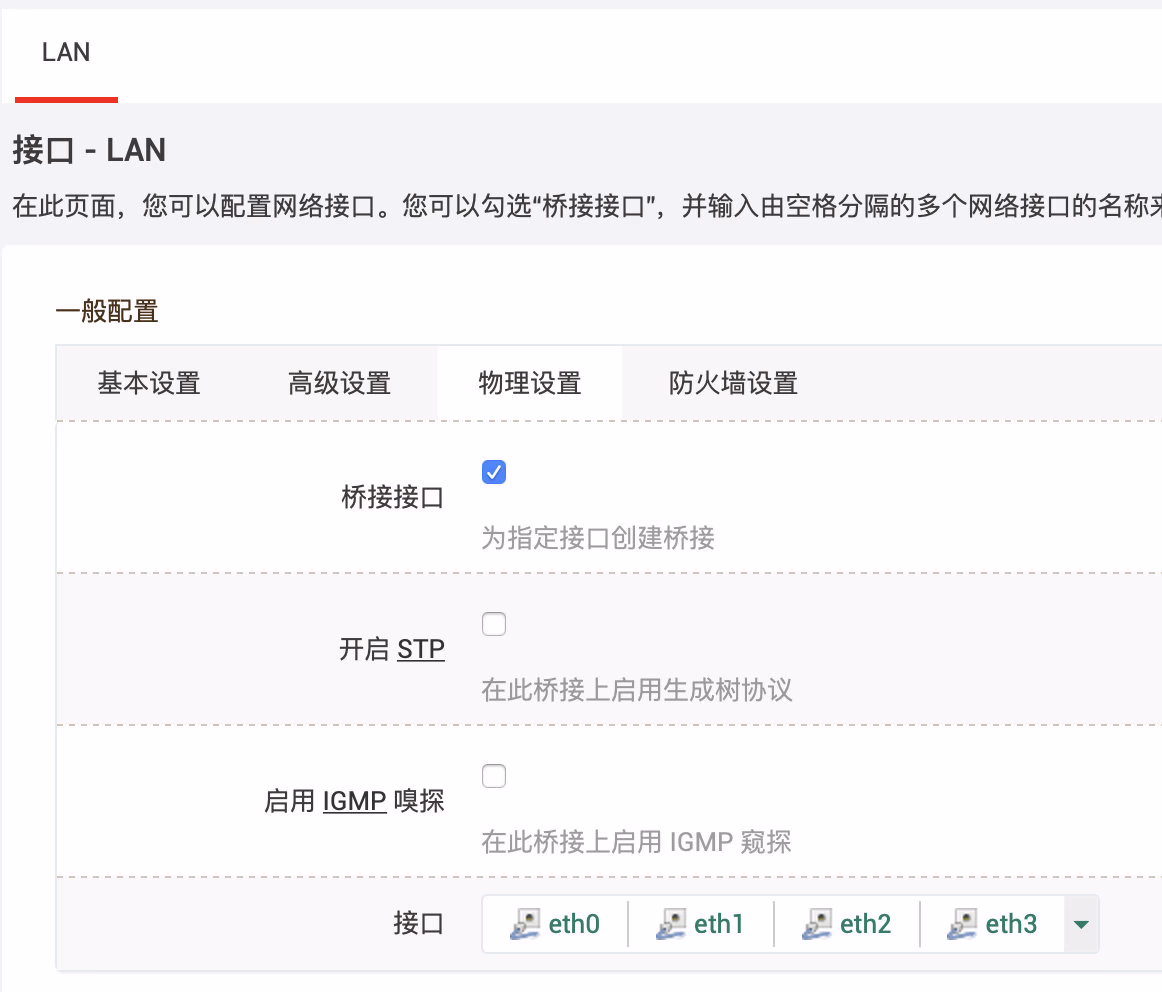Select the LAN interface tab at top
1162x992 pixels.
[x=66, y=53]
